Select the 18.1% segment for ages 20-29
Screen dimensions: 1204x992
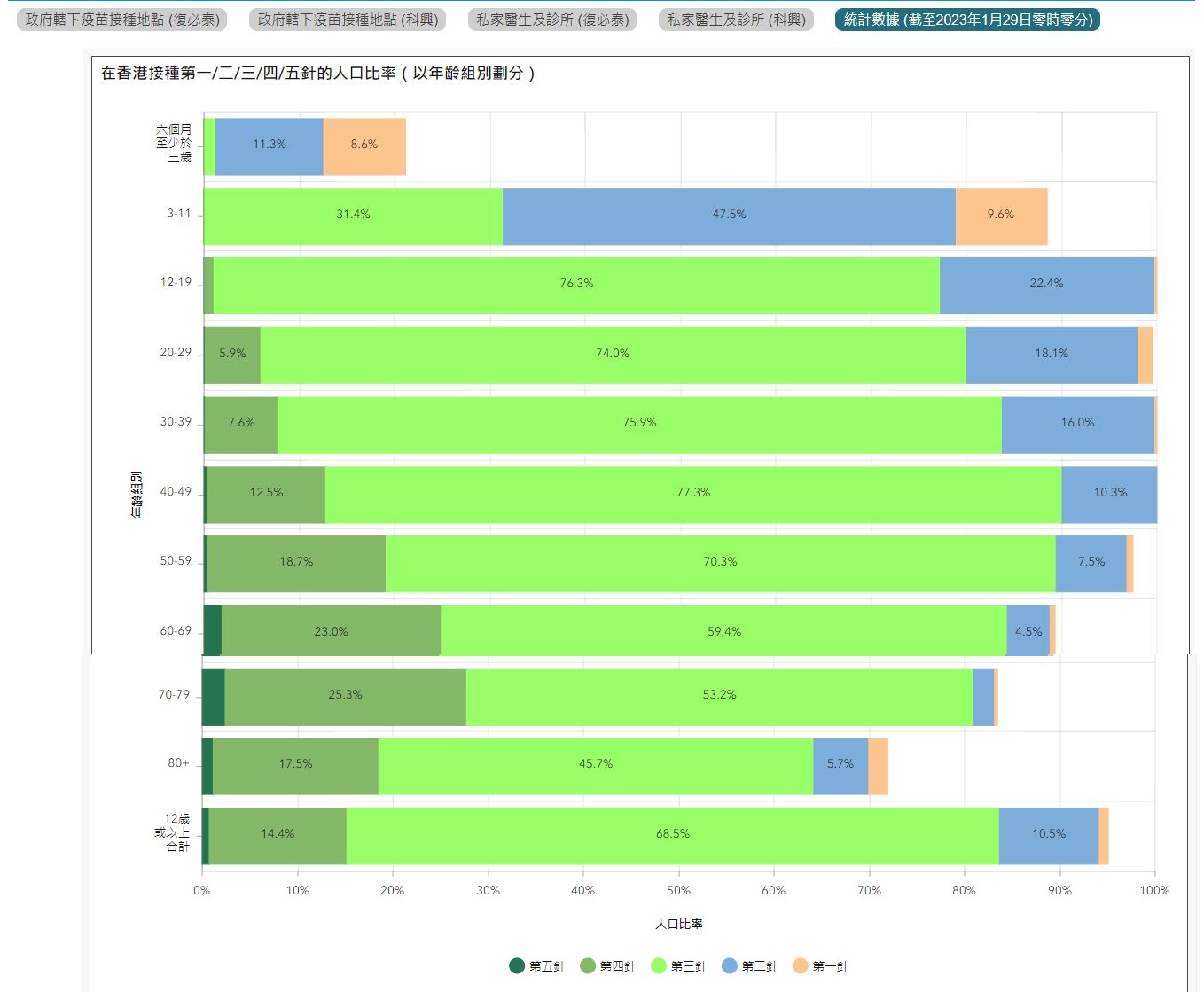coord(1052,354)
